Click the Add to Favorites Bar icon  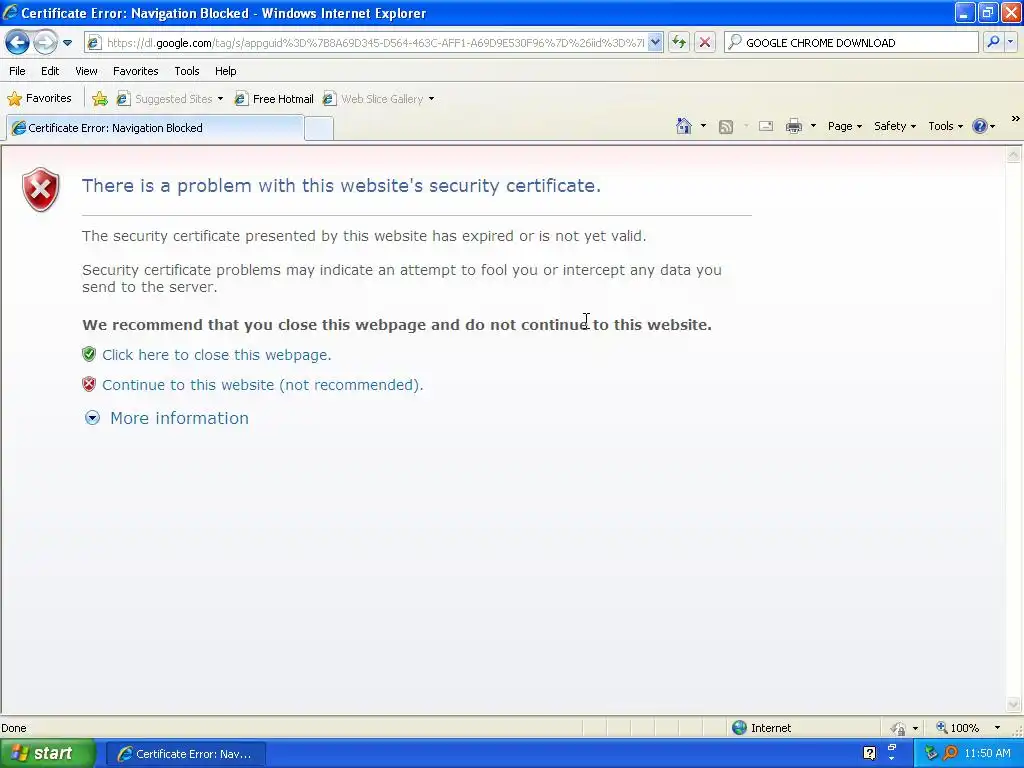pyautogui.click(x=100, y=99)
